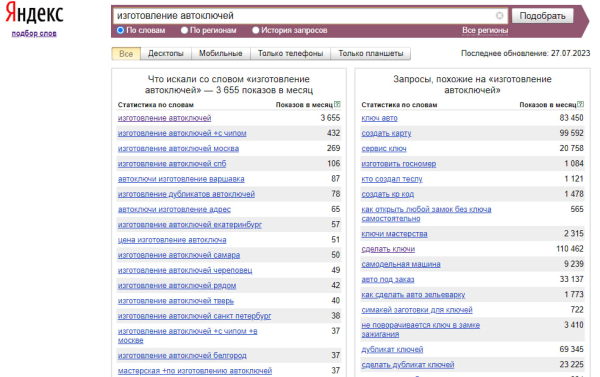The width and height of the screenshot is (600, 377).
Task: Click the help icon beside right Показов в месяц
Action: (x=580, y=104)
